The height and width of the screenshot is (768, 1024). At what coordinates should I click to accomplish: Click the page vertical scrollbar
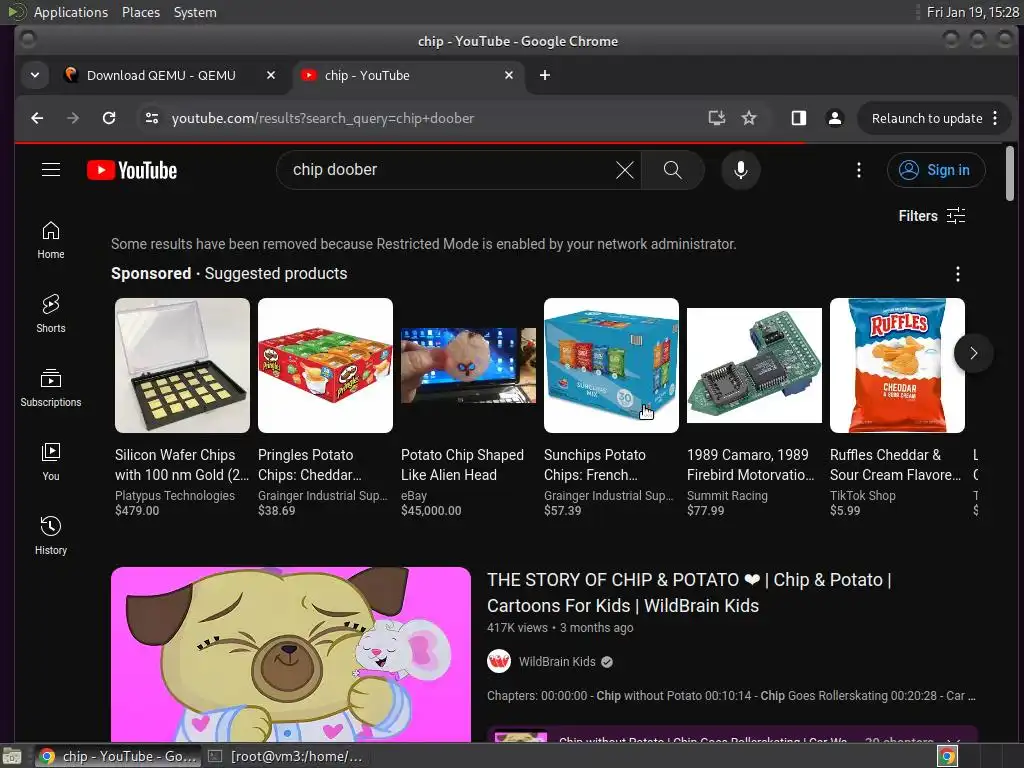click(1010, 173)
